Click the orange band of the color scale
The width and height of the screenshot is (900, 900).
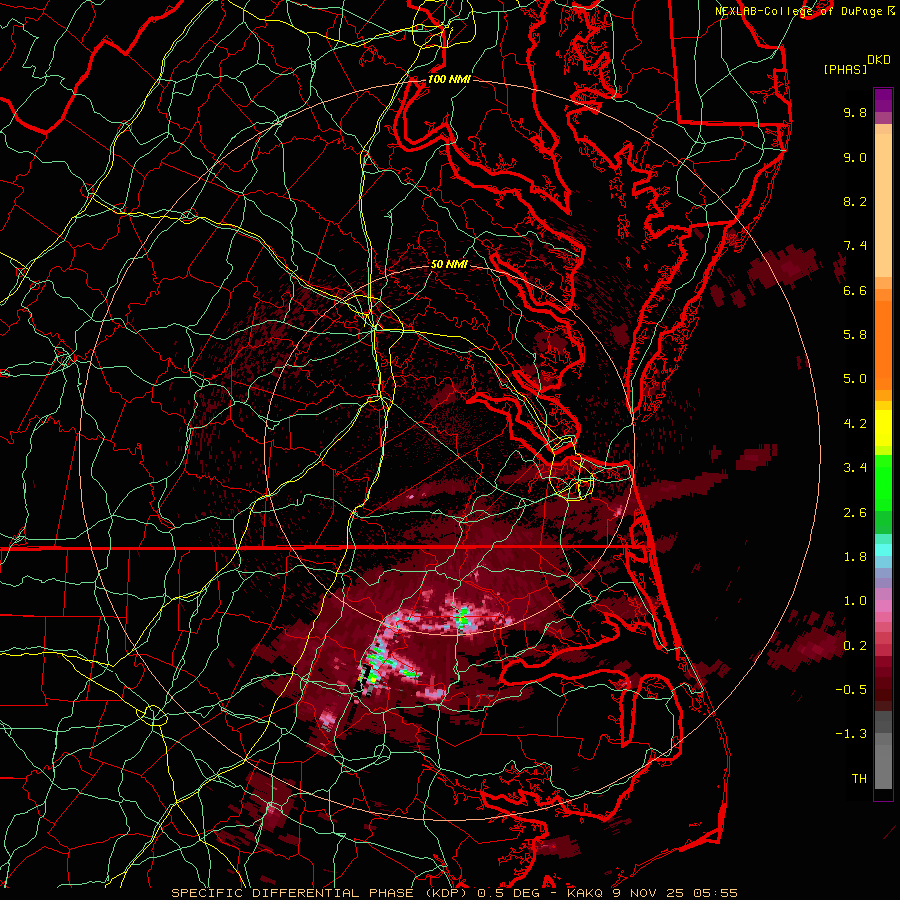pos(883,339)
